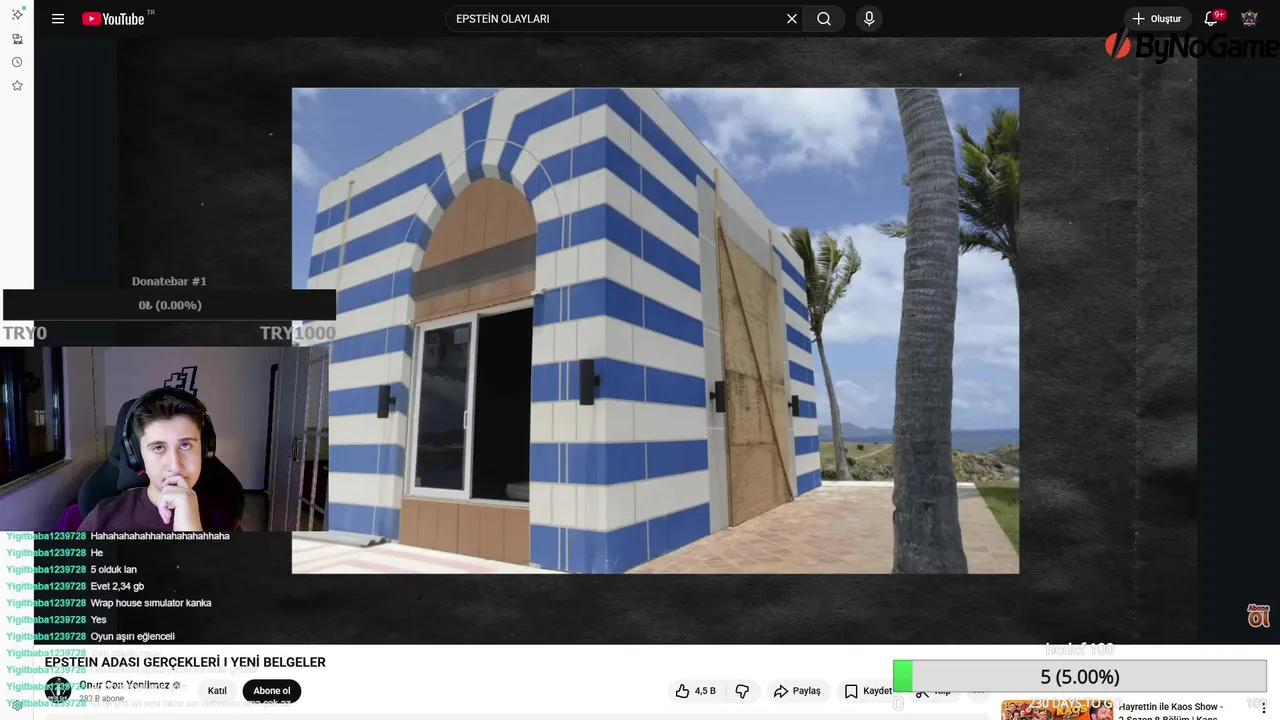This screenshot has width=1280, height=720.
Task: Click the streamer webcam overlay
Action: coord(164,439)
